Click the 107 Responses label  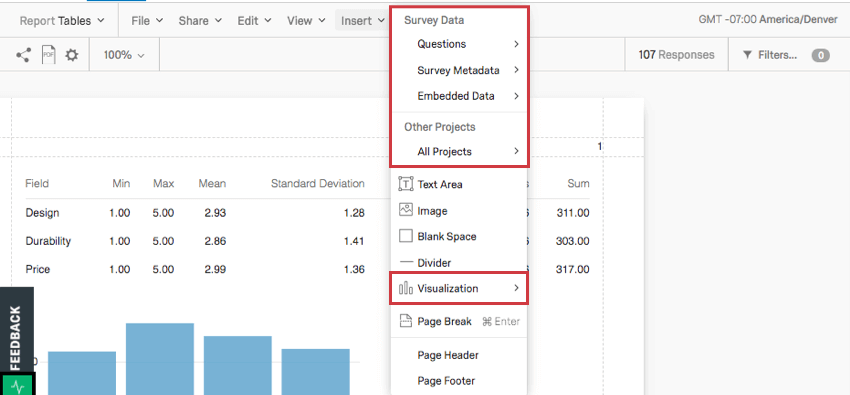coord(676,55)
